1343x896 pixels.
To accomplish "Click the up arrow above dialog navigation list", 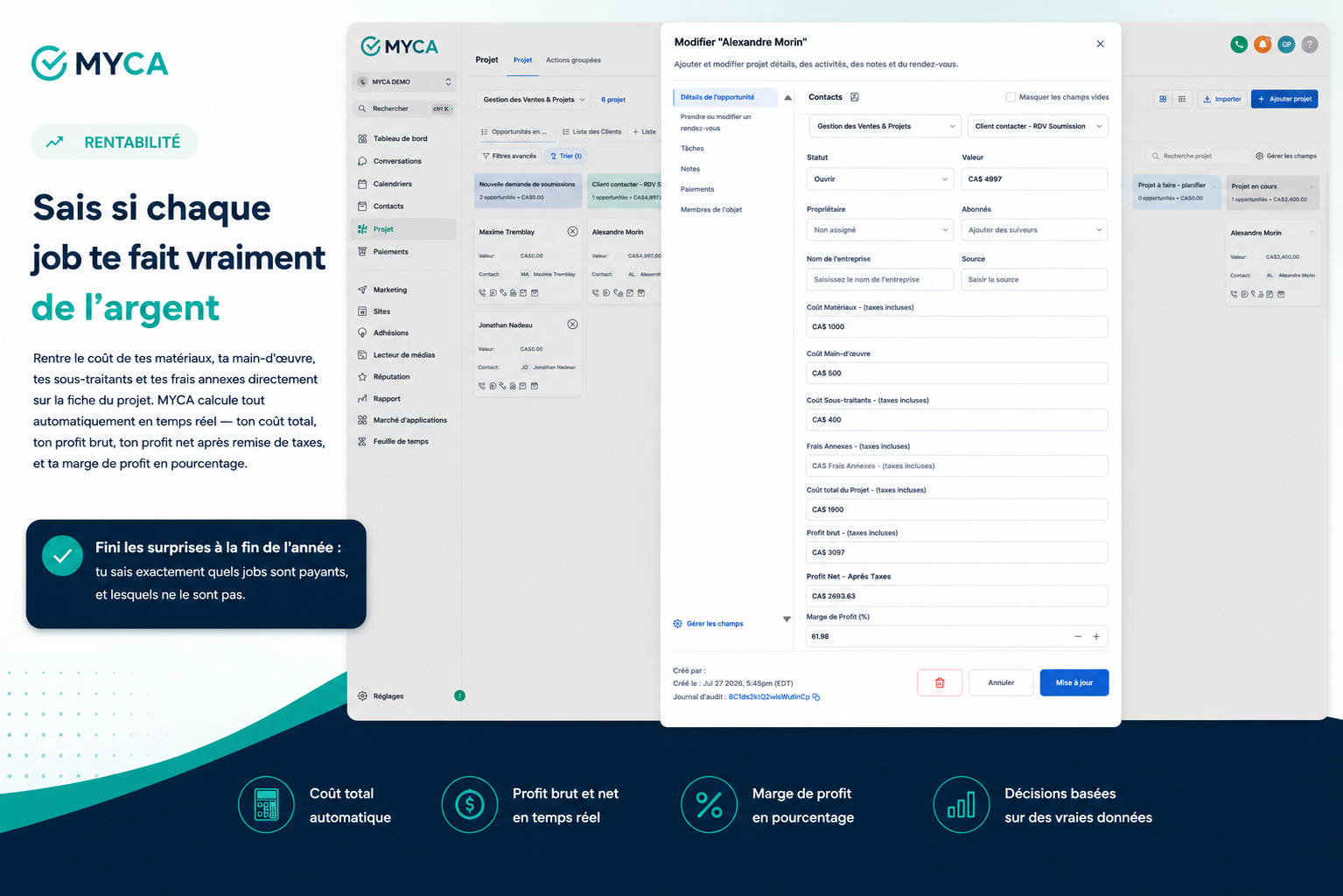I will point(787,98).
